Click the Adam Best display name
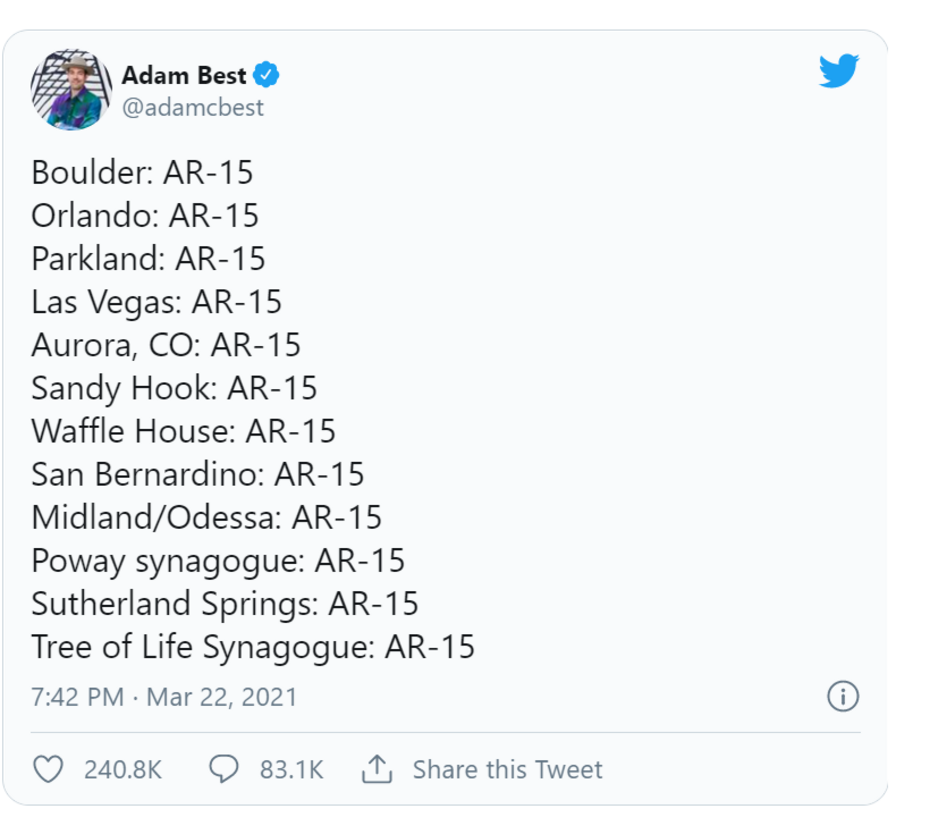The height and width of the screenshot is (834, 930). tap(184, 75)
